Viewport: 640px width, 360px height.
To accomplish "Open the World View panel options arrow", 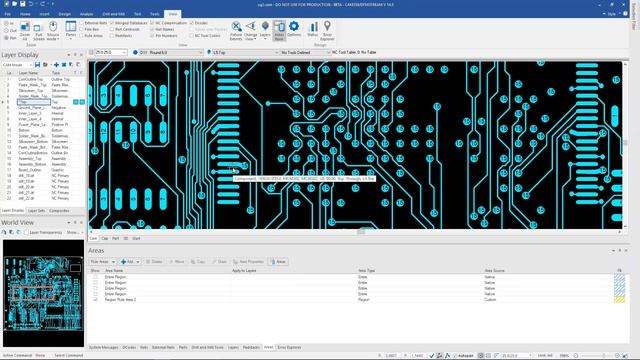I will pos(69,222).
